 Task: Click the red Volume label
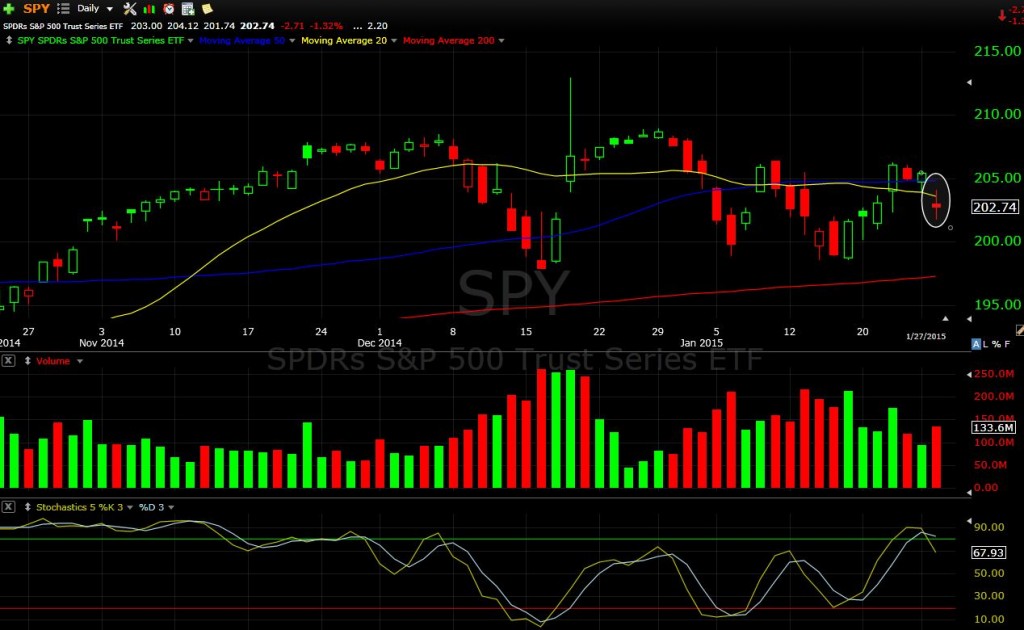point(53,361)
